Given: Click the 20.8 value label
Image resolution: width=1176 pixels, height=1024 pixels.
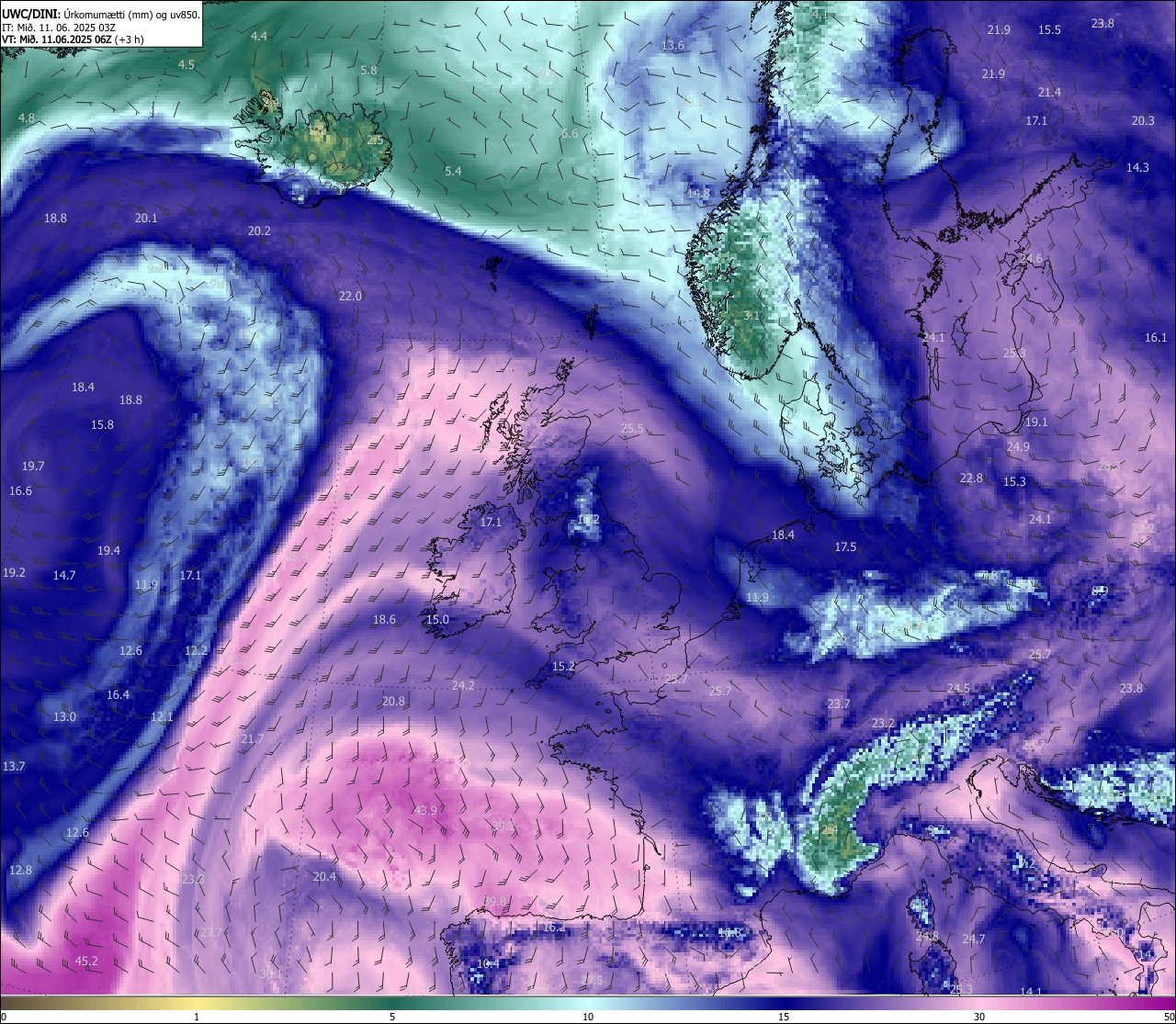Looking at the screenshot, I should (x=393, y=701).
